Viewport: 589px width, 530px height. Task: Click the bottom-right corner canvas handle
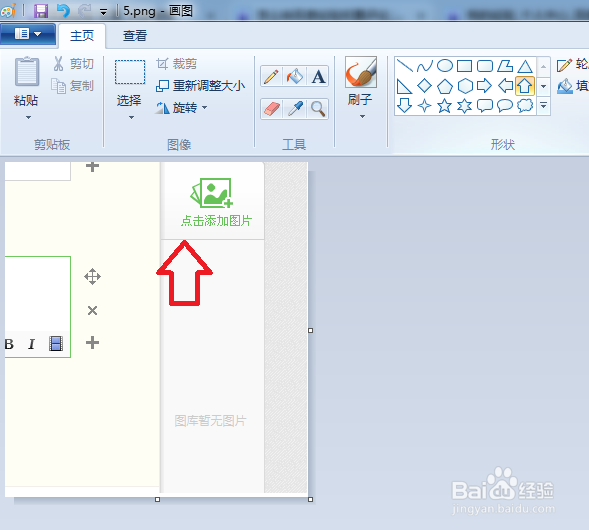point(311,500)
